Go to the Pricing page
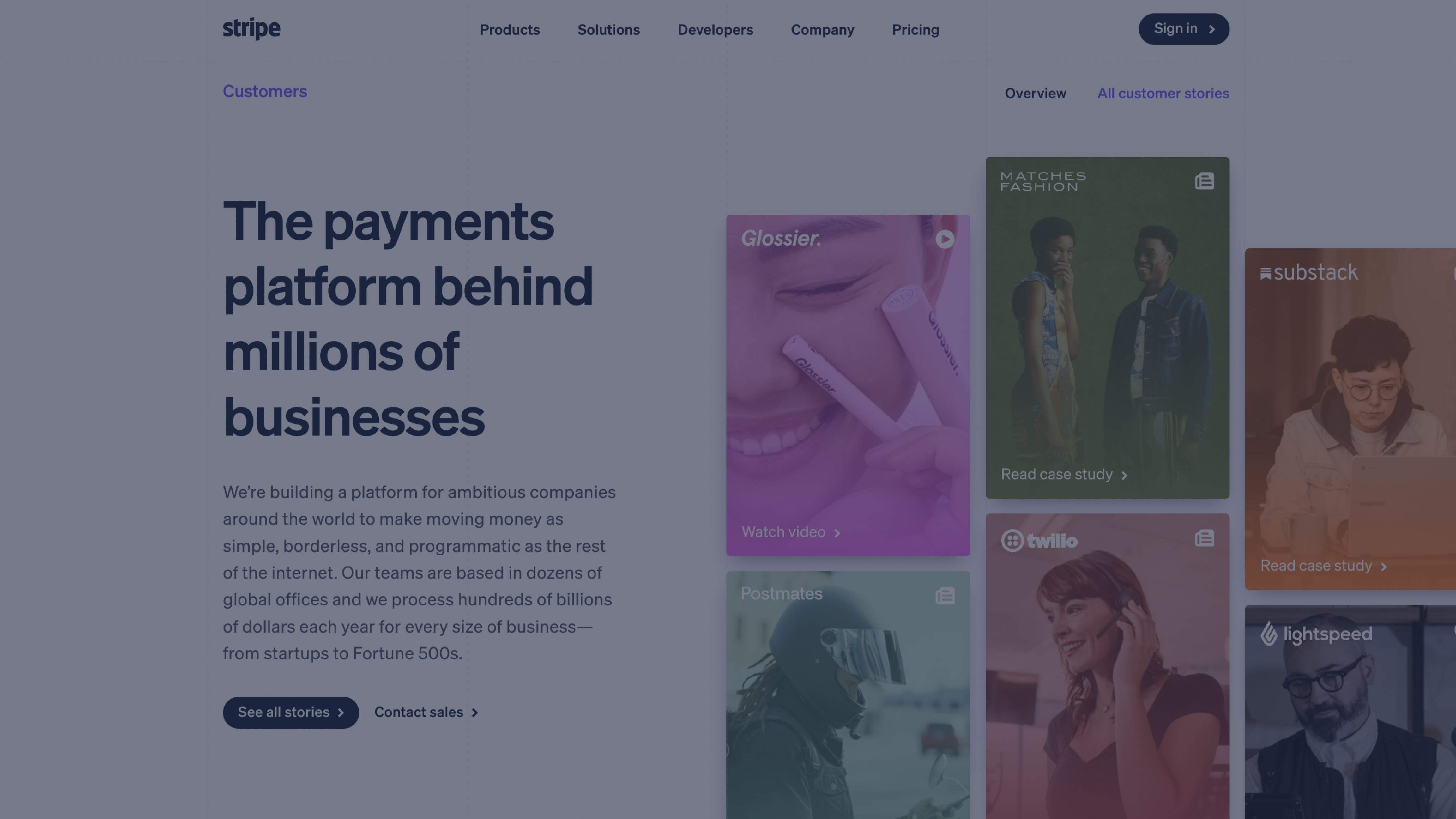The height and width of the screenshot is (819, 1456). pos(915,29)
